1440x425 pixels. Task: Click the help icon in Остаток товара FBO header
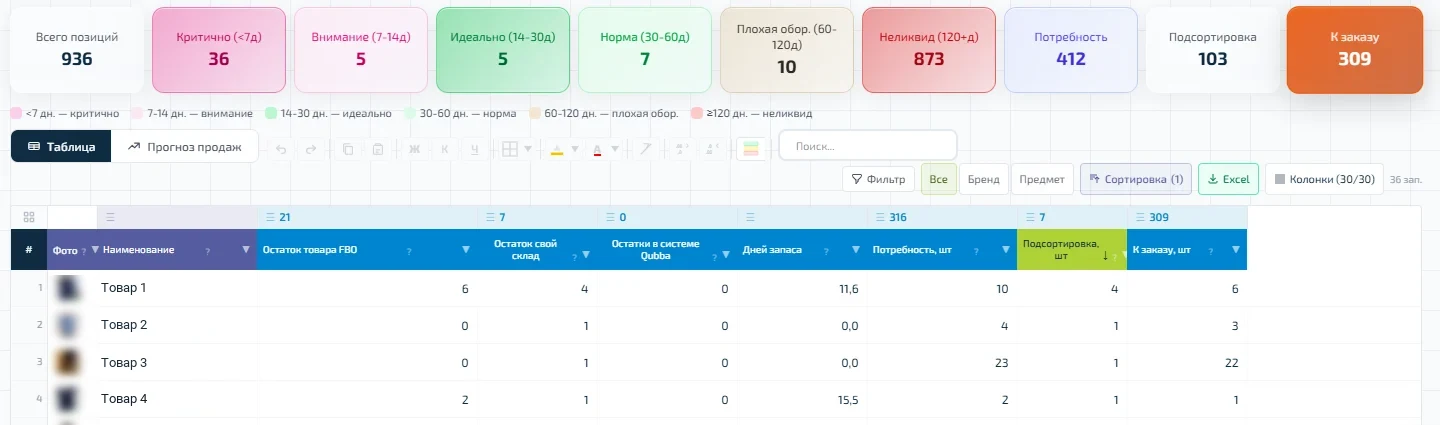[409, 251]
